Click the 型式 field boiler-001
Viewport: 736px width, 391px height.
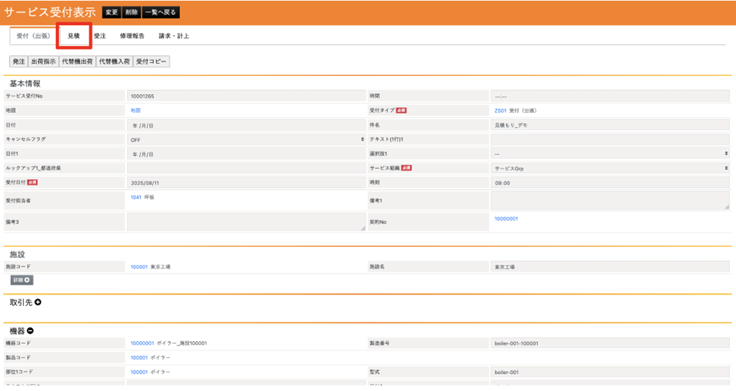(610, 372)
